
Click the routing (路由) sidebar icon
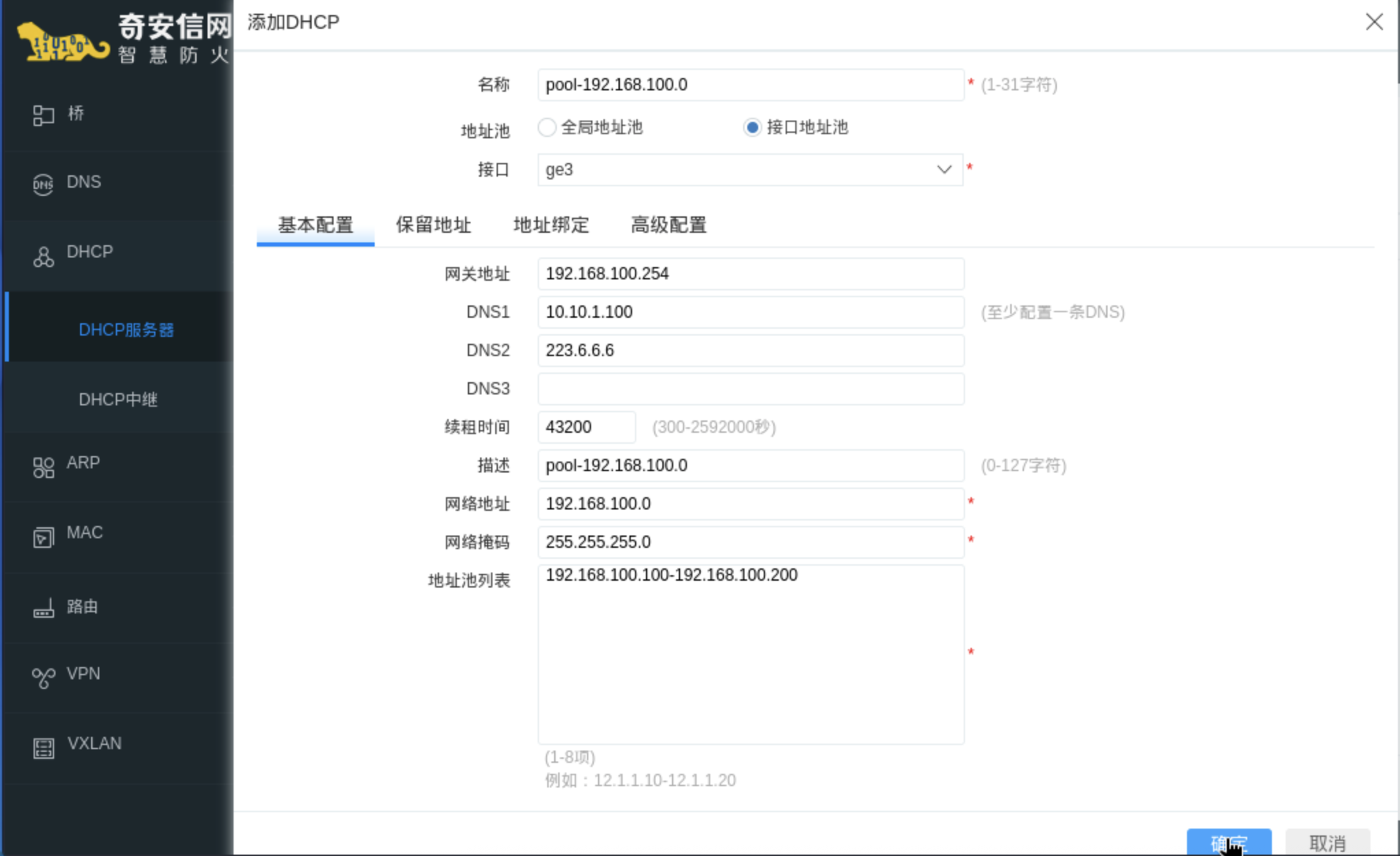(43, 609)
